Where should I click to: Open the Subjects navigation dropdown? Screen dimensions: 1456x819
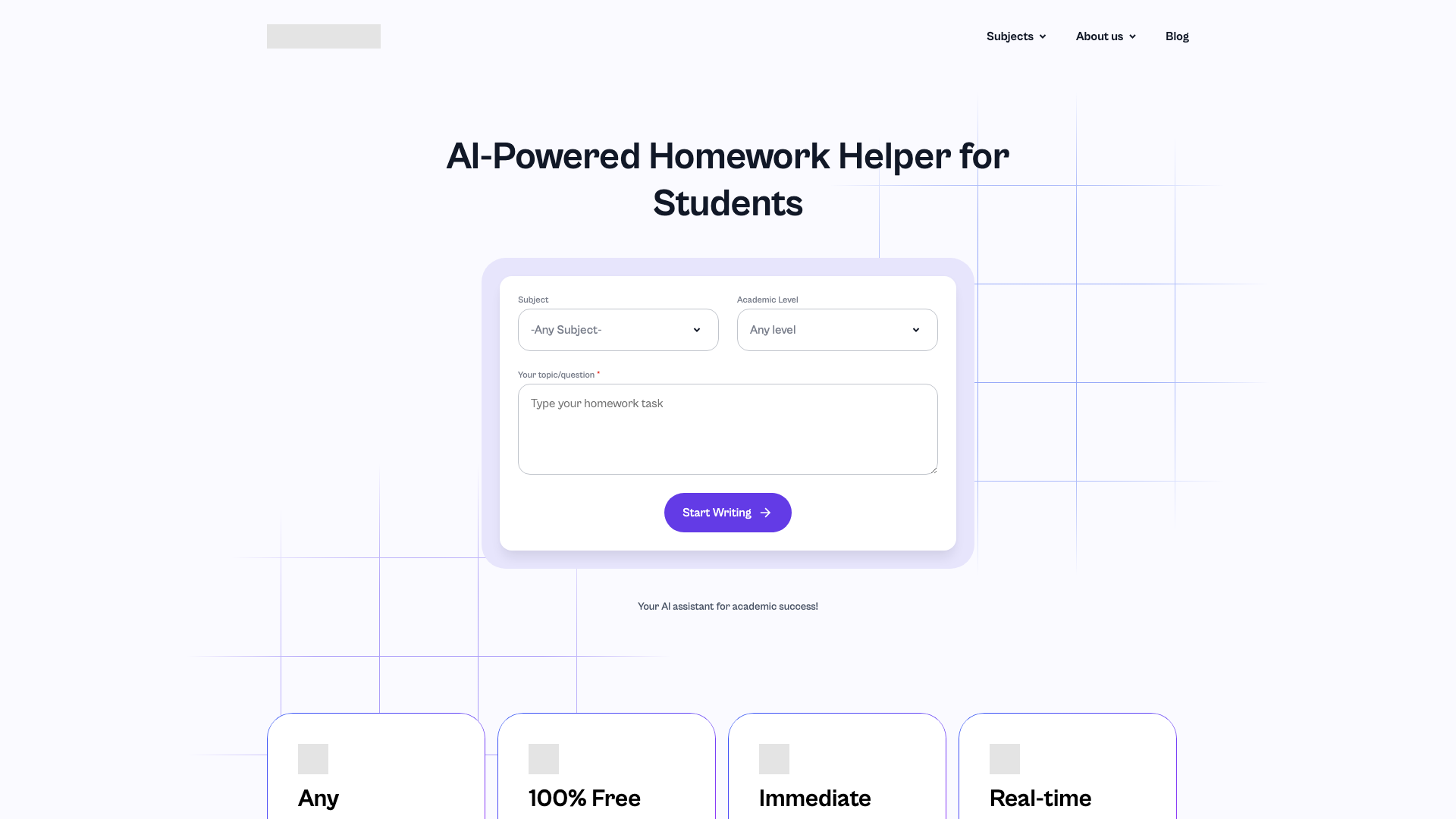1015,36
